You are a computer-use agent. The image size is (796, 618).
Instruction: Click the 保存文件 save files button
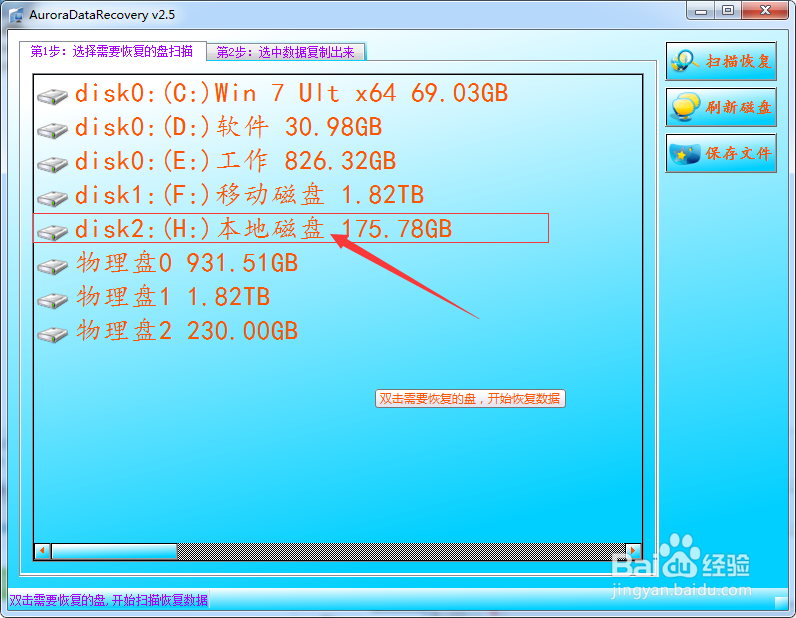(721, 153)
